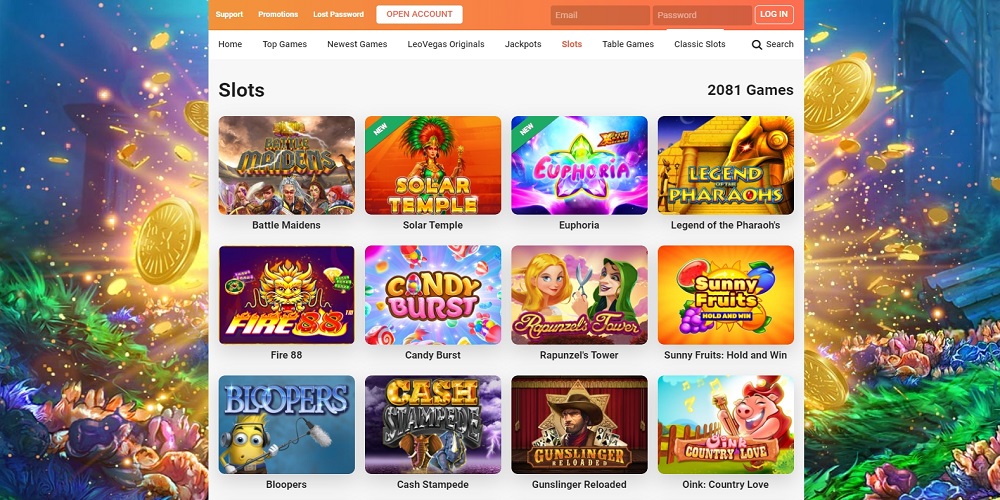Viewport: 1000px width, 500px height.
Task: Launch the Solar Temple slot game
Action: (433, 165)
